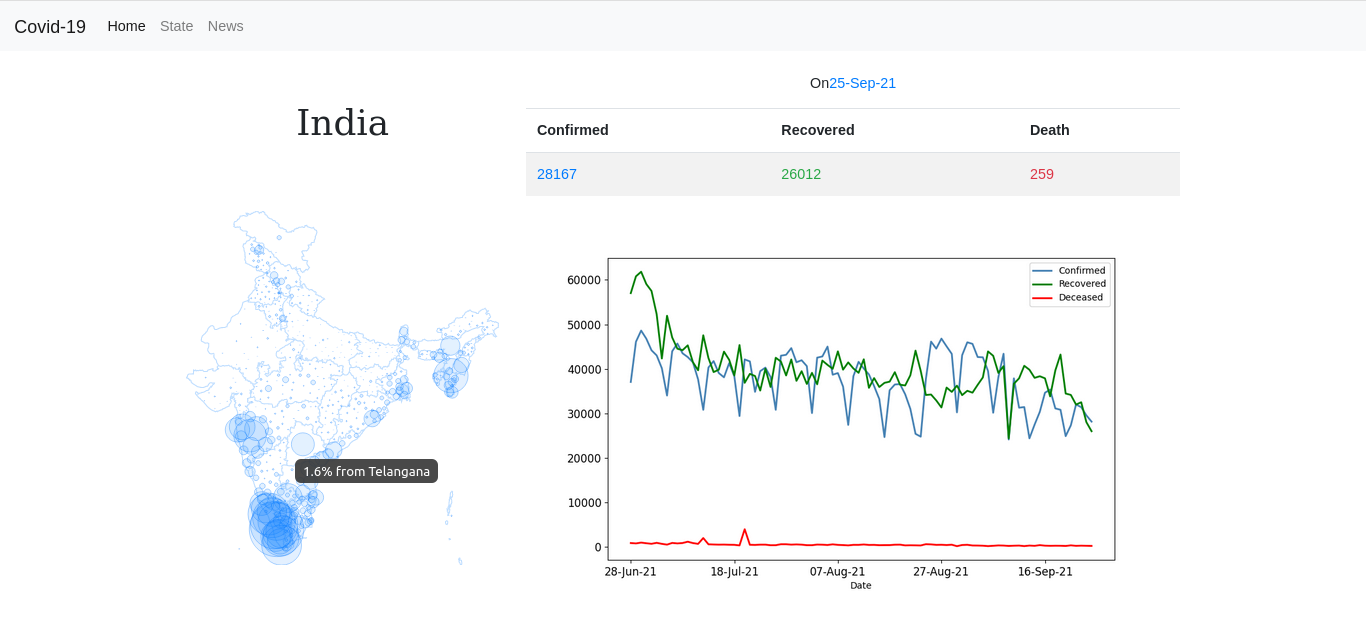Click the confirmed value 28167
Image resolution: width=1366 pixels, height=640 pixels.
pyautogui.click(x=557, y=174)
